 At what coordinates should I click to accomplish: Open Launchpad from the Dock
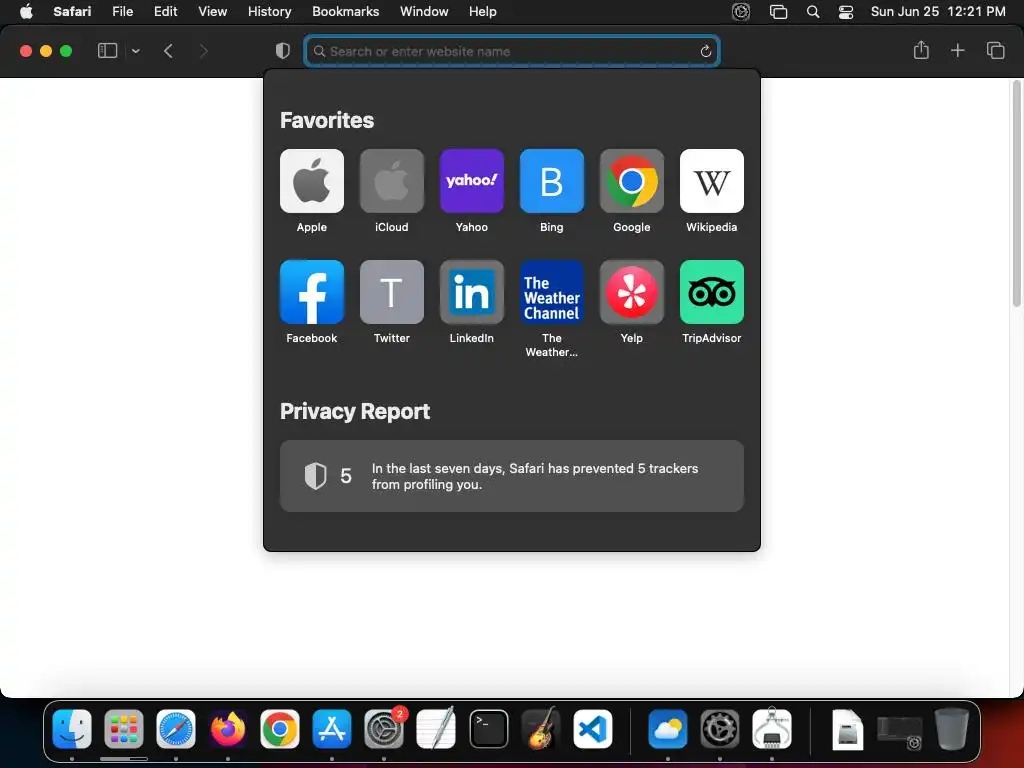pos(123,729)
